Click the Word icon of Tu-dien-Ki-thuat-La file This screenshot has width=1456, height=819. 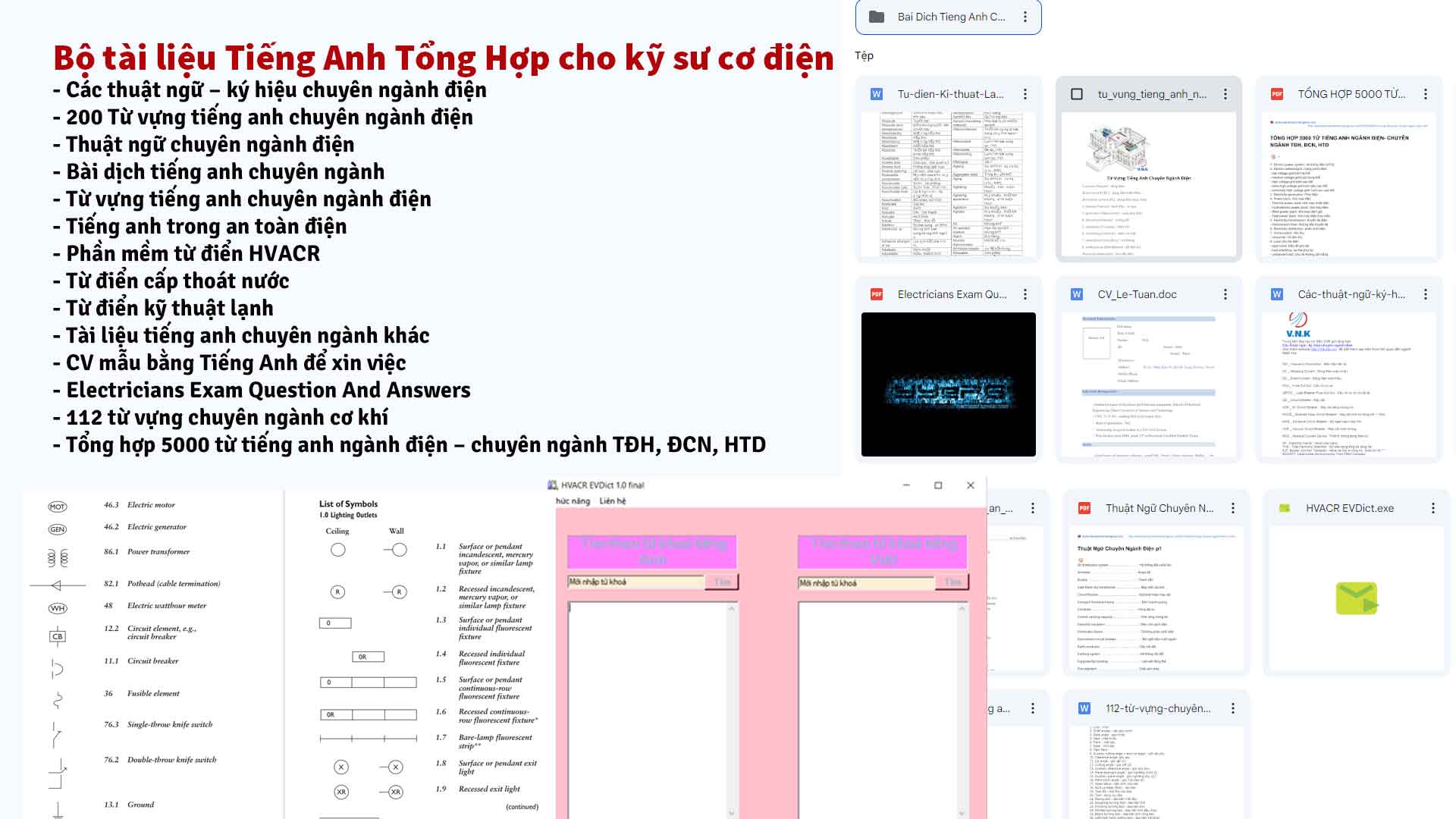(x=877, y=94)
